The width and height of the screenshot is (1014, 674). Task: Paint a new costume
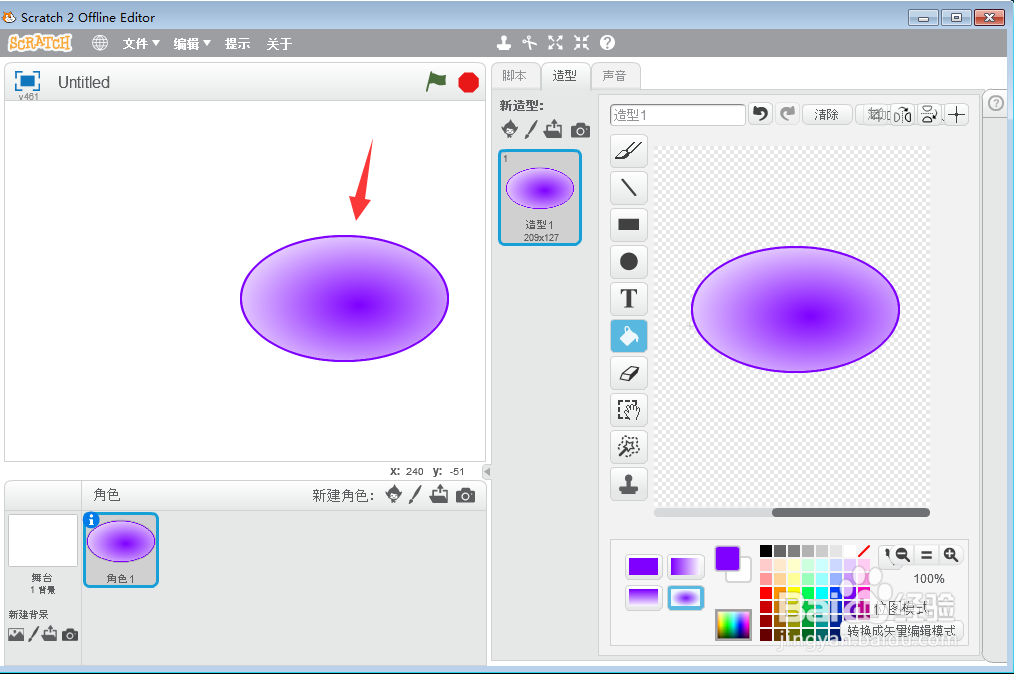[530, 129]
